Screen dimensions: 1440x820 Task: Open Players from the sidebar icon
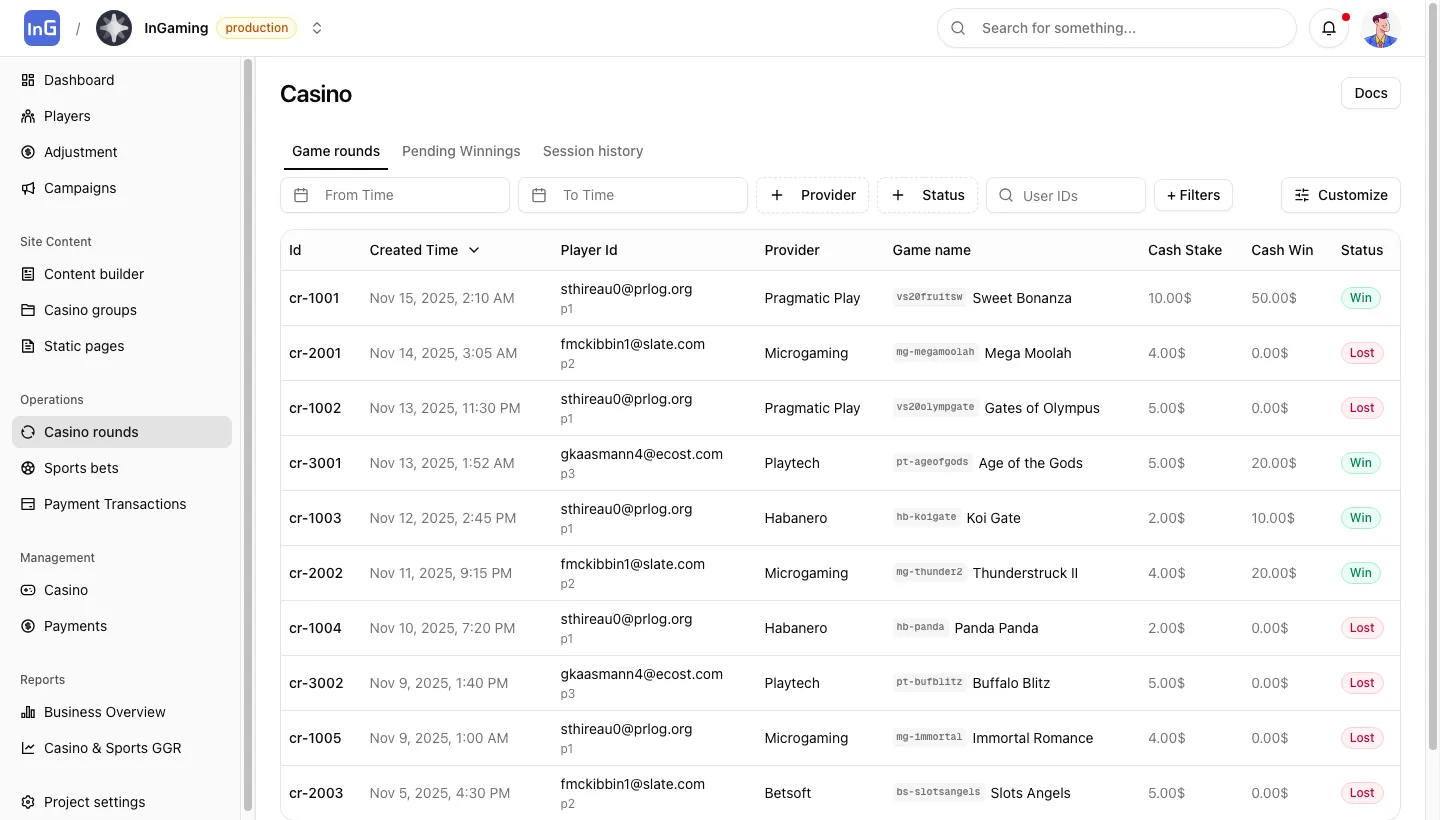click(x=28, y=116)
